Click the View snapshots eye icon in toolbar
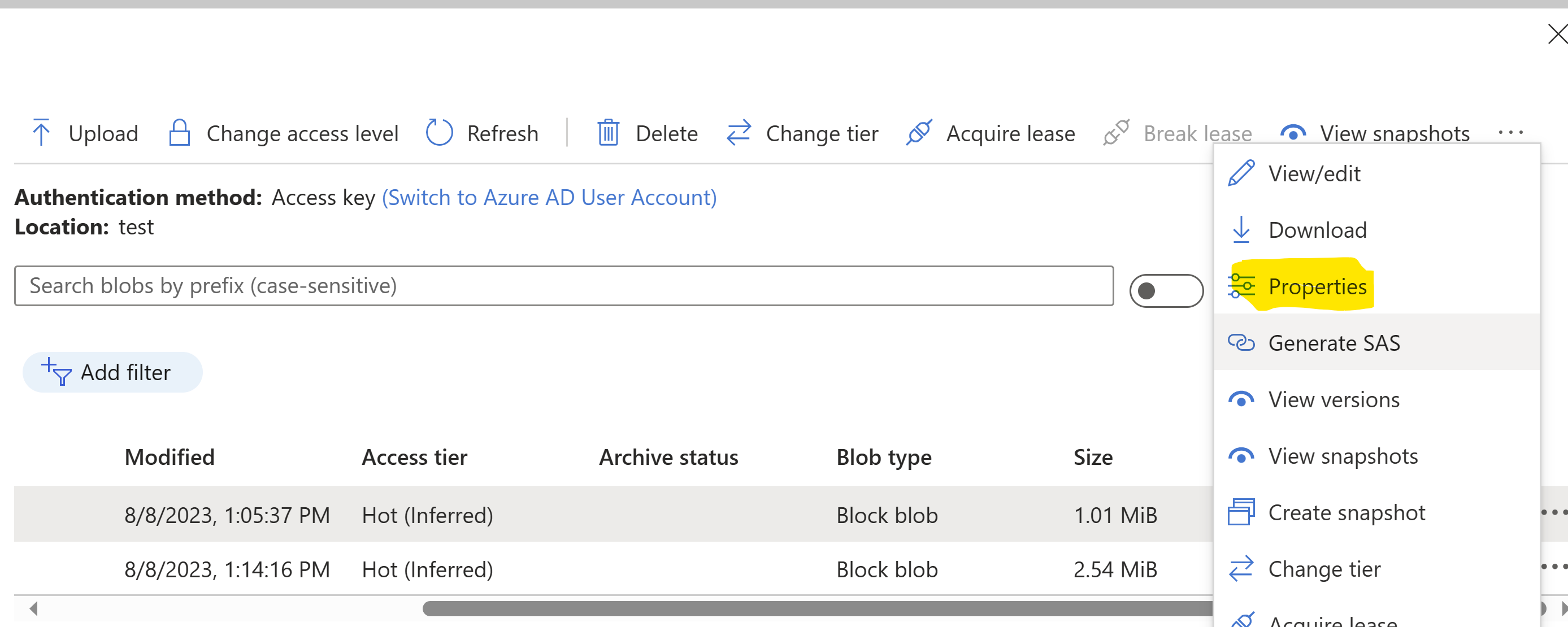The width and height of the screenshot is (1568, 627). pyautogui.click(x=1293, y=133)
